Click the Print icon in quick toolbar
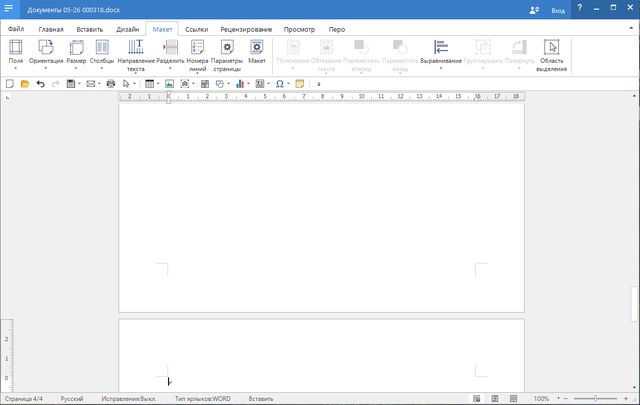 point(111,84)
